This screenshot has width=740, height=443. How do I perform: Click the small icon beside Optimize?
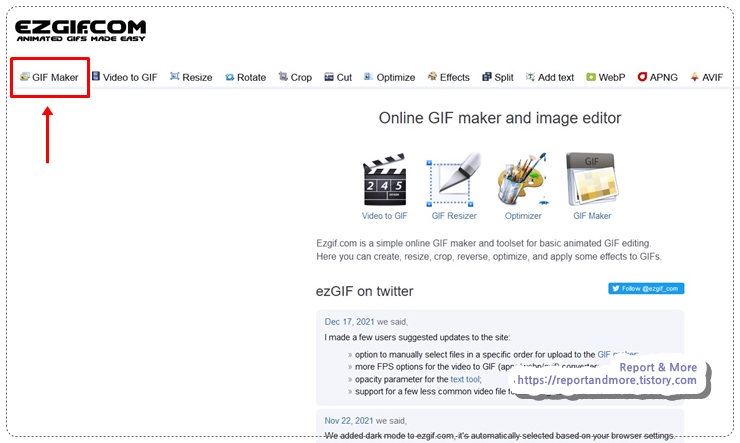tap(368, 76)
